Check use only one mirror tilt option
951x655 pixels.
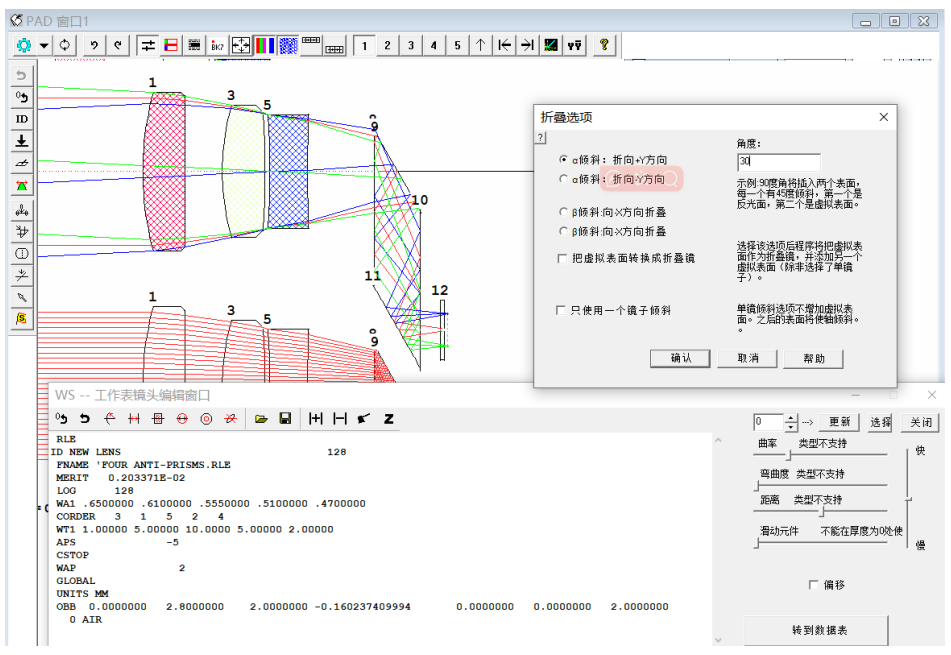(x=561, y=311)
